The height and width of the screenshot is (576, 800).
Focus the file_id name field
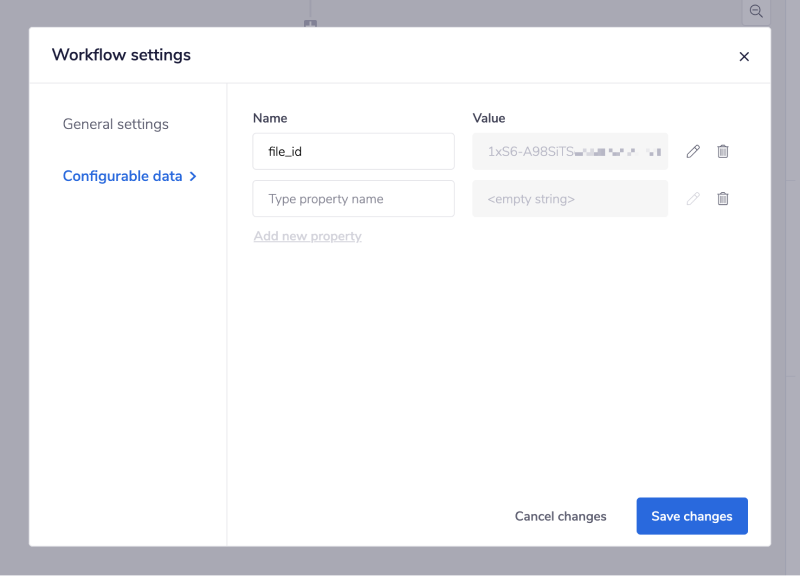coord(353,151)
